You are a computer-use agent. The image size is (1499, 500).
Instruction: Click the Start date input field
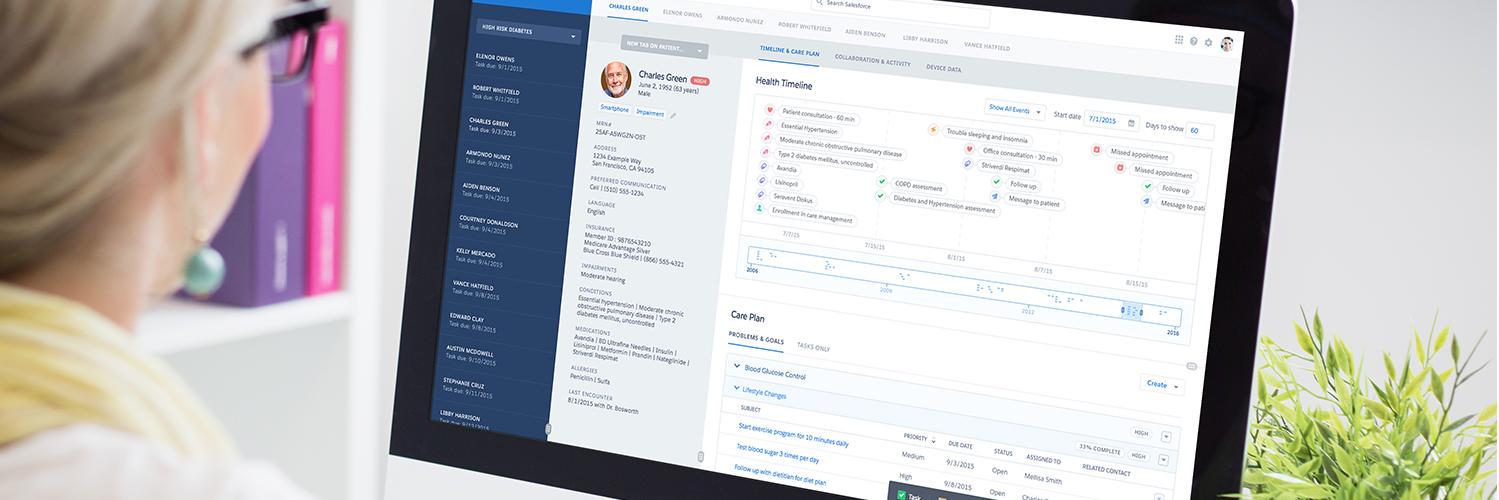coord(1111,121)
